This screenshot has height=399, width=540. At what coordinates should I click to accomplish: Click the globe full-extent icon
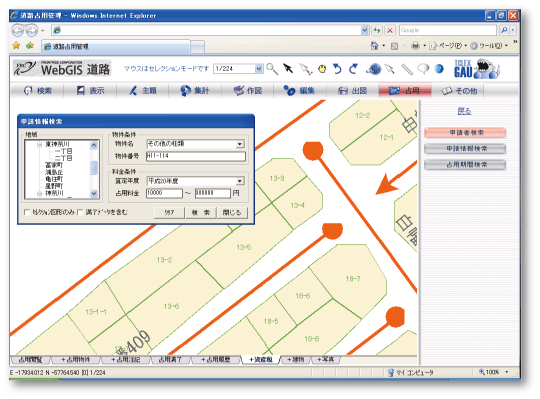click(x=374, y=69)
